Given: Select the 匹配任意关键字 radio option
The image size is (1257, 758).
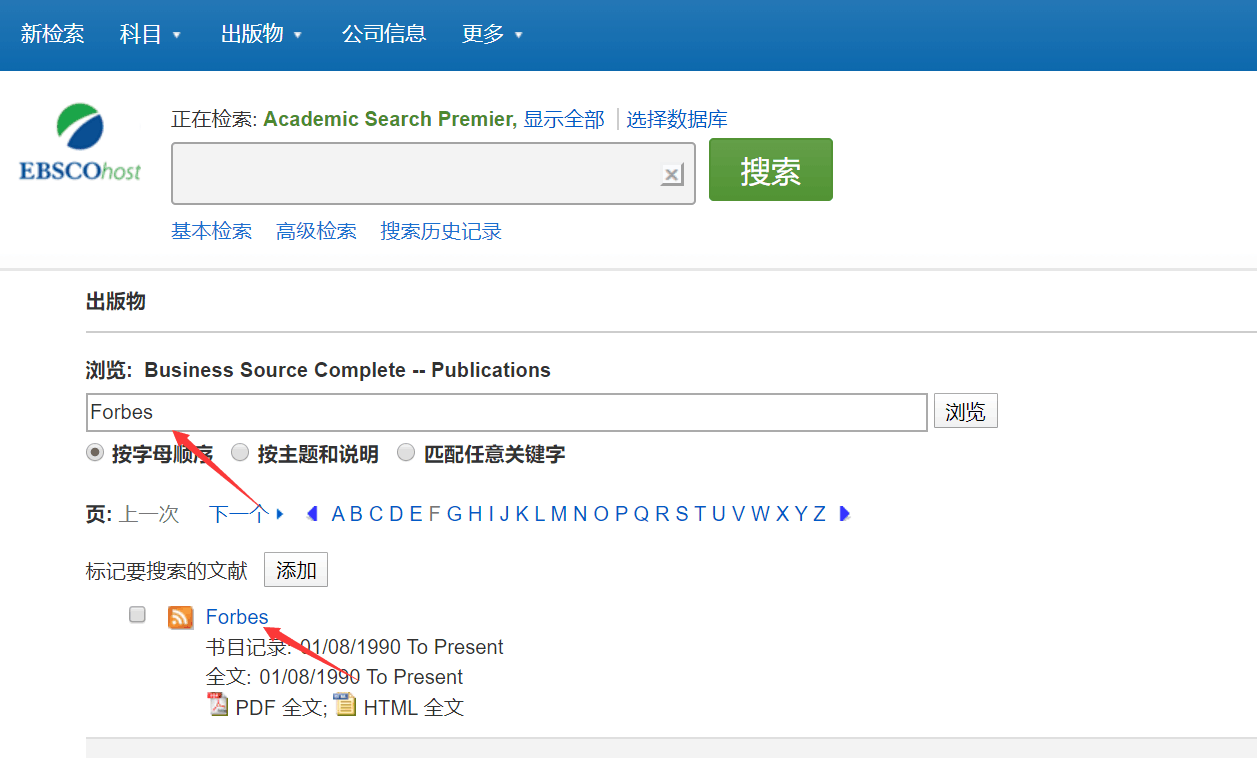Looking at the screenshot, I should tap(406, 453).
